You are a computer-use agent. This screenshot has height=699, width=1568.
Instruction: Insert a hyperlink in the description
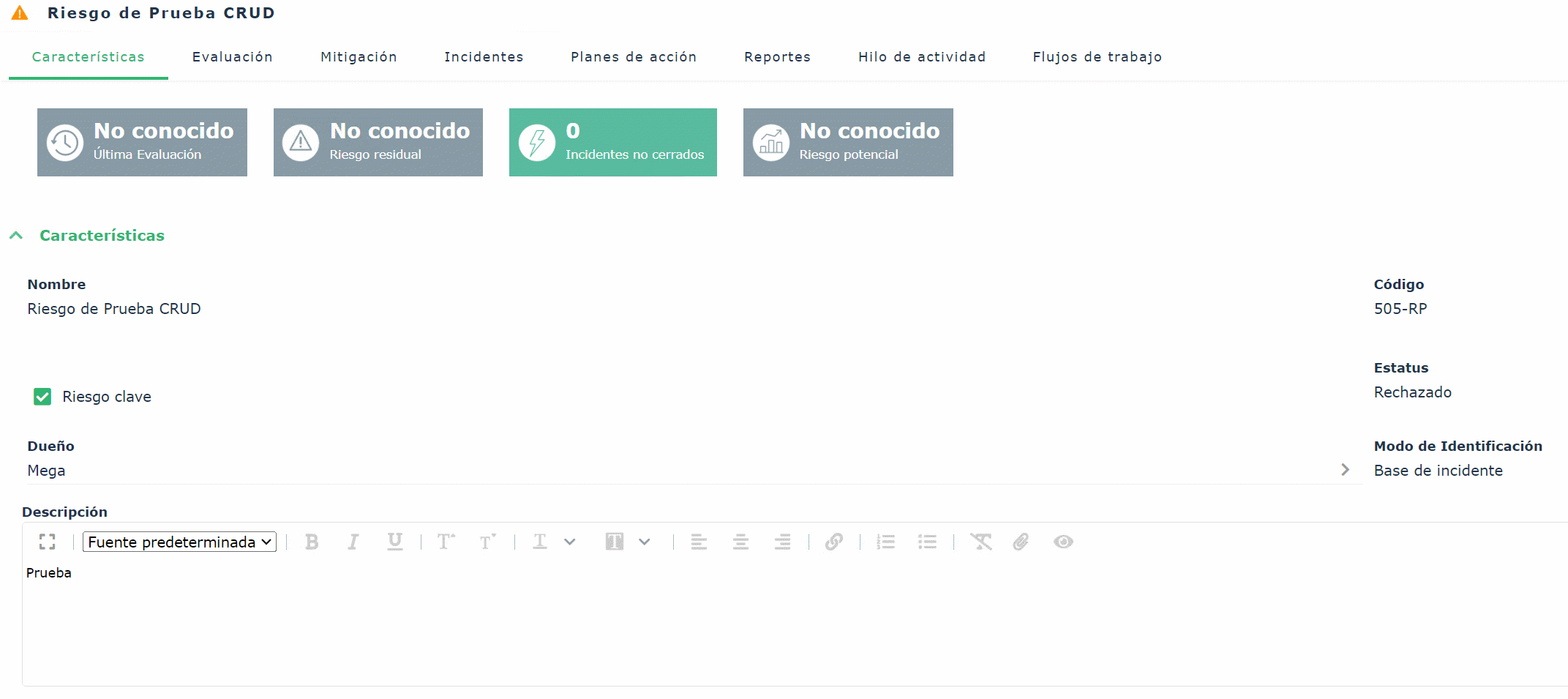coord(834,542)
